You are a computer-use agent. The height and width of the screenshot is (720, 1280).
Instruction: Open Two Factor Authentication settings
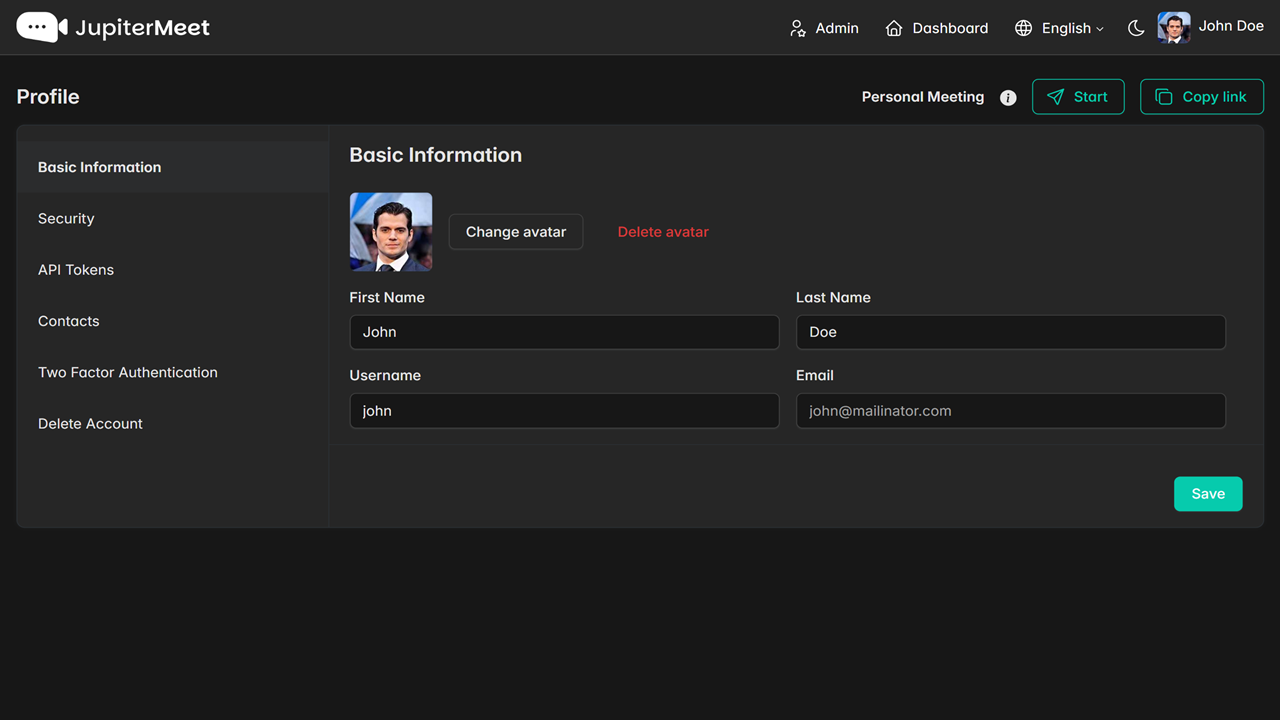[x=128, y=372]
